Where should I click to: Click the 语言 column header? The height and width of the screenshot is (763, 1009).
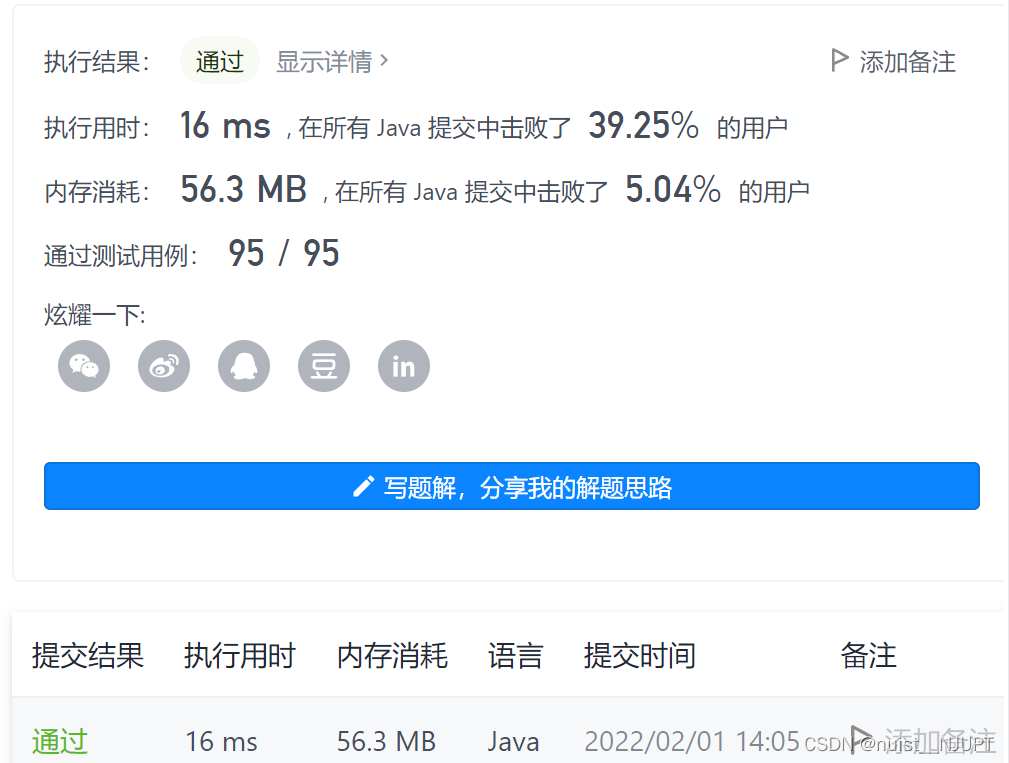click(x=515, y=656)
